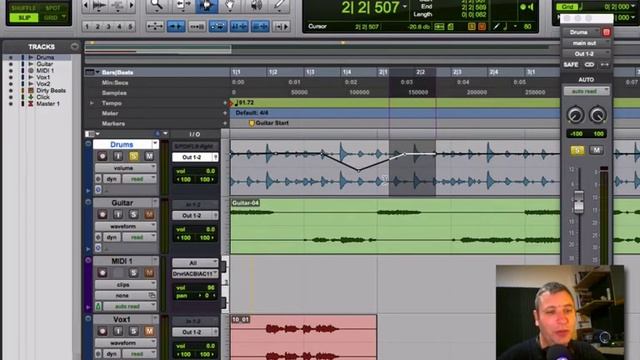Record-enable the MIDI 1 track
Screen dimensions: 640x360
coord(102,273)
